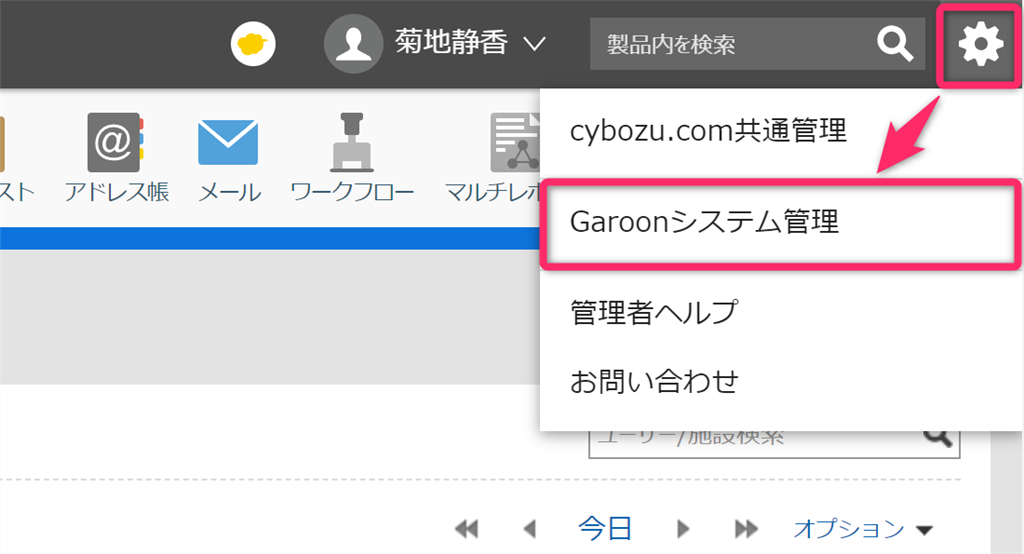Screen dimensions: 1024x554
Task: Select cybozu.com共通管理 menu item
Action: click(x=709, y=131)
